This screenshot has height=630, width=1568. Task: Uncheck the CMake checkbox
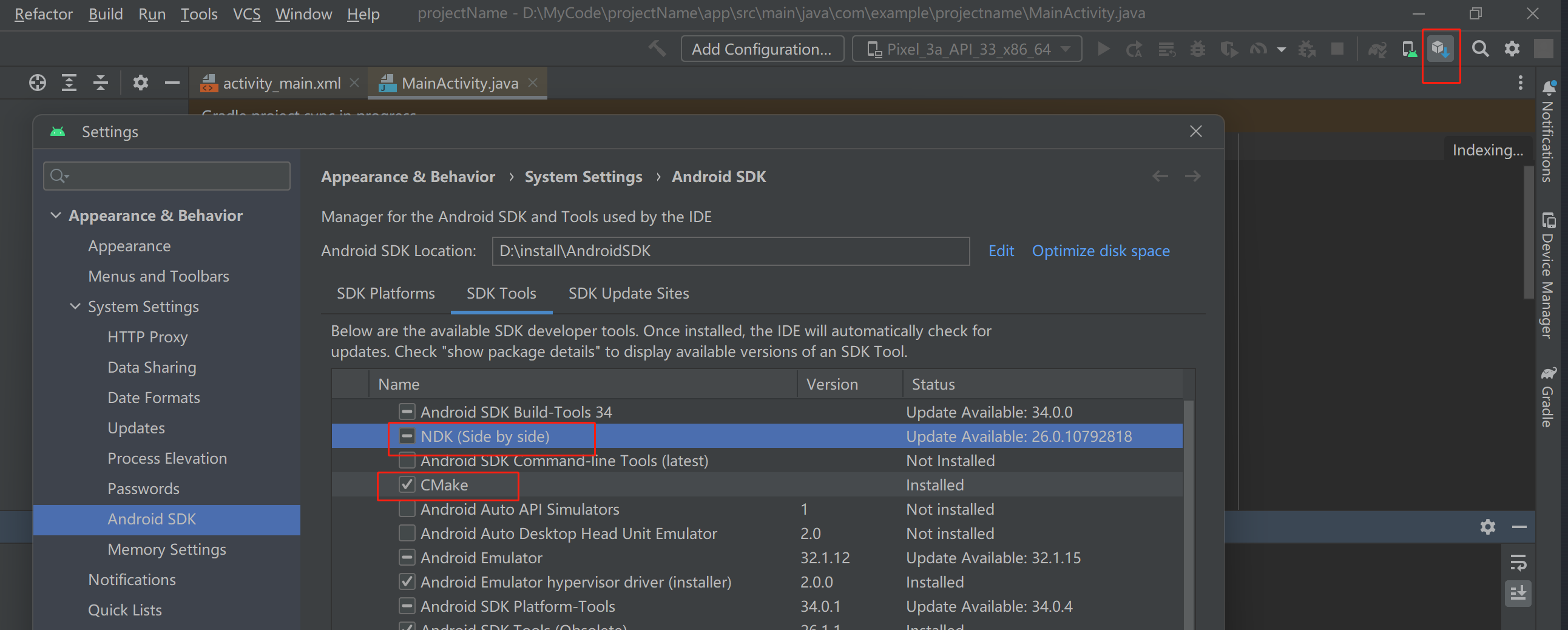pyautogui.click(x=407, y=485)
